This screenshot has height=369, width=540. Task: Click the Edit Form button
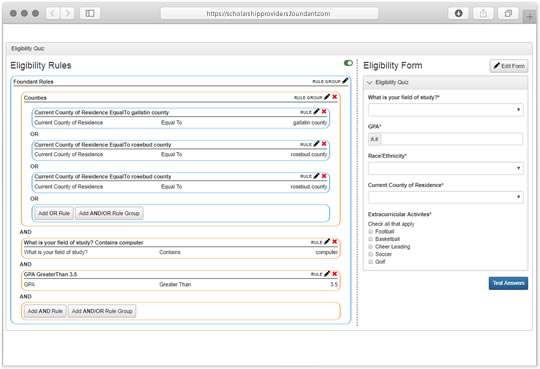pyautogui.click(x=509, y=66)
